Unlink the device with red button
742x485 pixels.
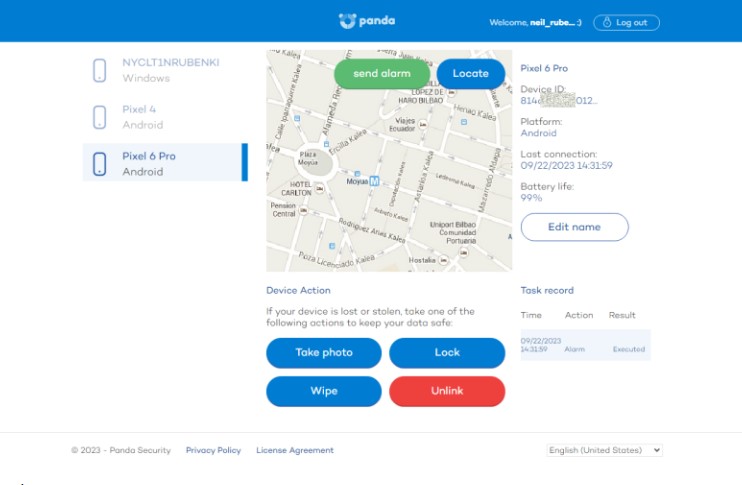[x=447, y=391]
